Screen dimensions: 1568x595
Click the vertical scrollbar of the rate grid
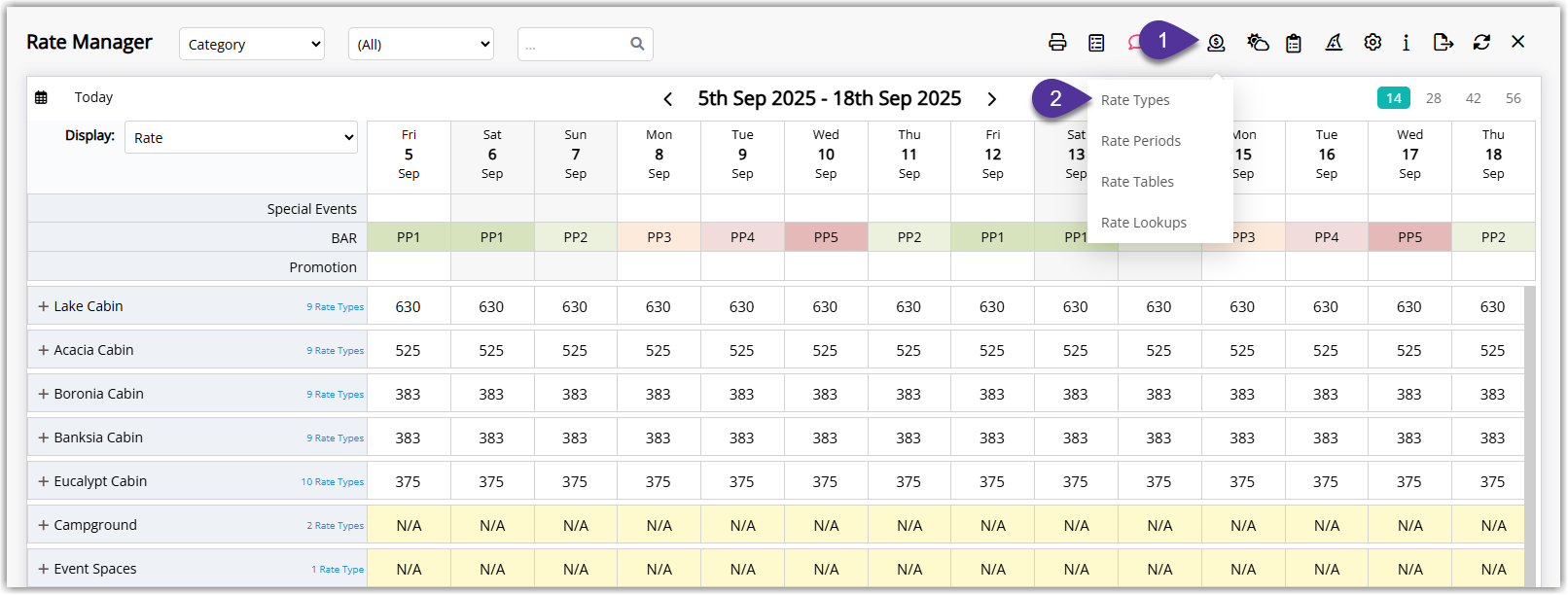click(x=1530, y=437)
